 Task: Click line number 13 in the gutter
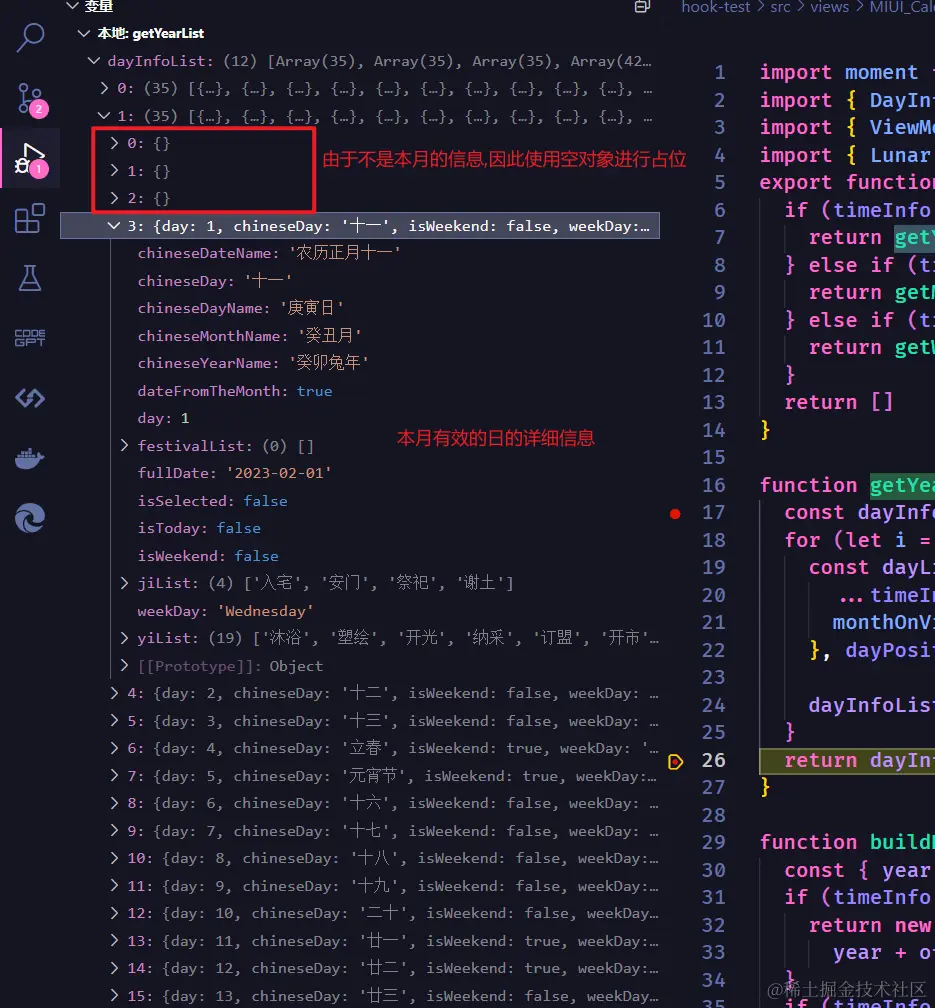point(714,402)
